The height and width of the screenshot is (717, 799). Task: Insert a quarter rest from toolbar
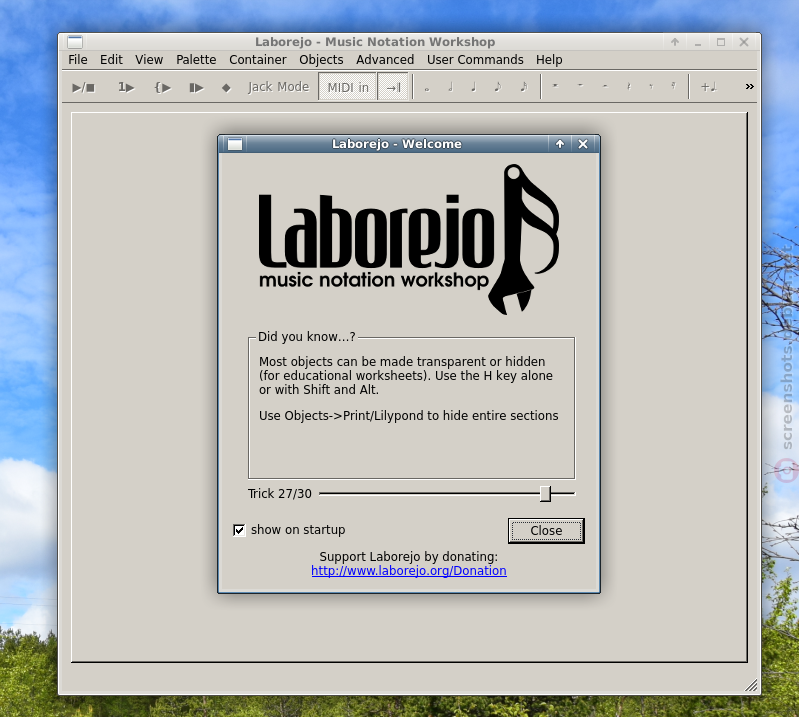pyautogui.click(x=629, y=87)
